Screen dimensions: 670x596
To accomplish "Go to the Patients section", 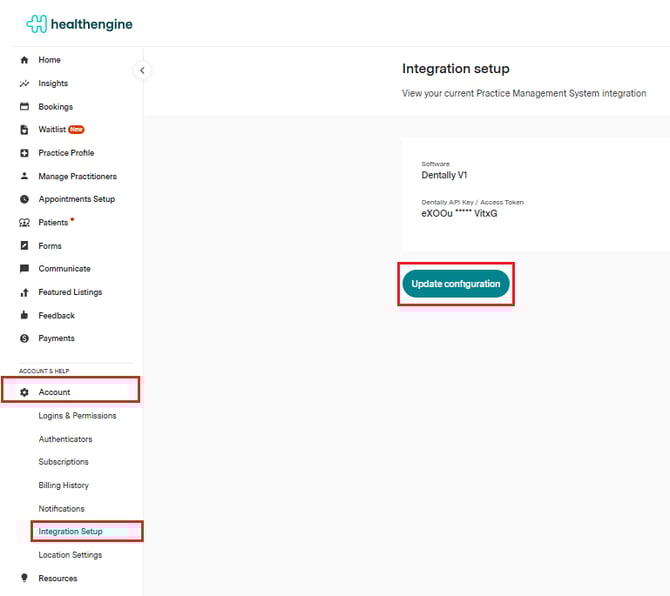I will [53, 223].
